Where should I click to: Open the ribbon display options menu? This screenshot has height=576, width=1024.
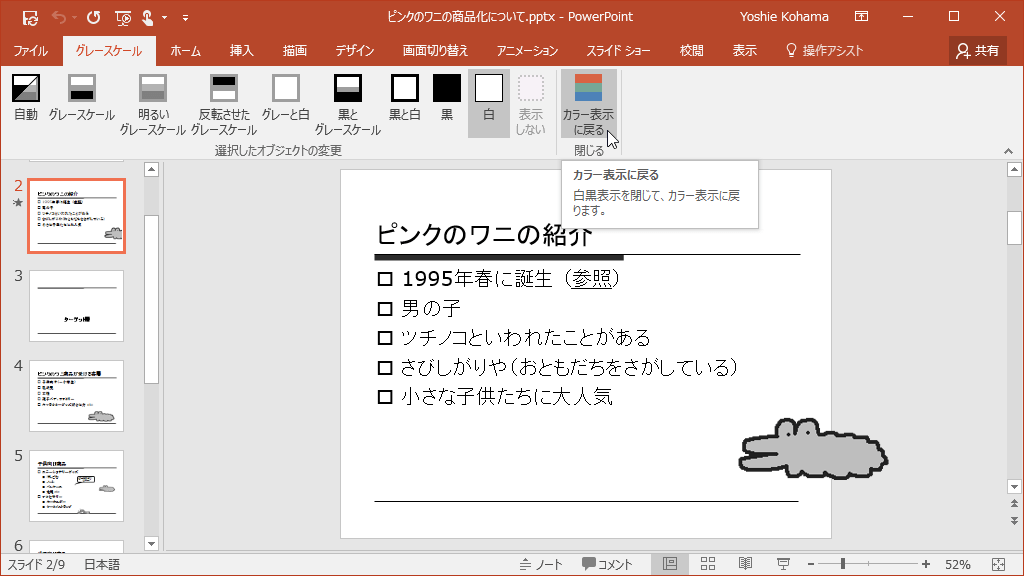[861, 17]
